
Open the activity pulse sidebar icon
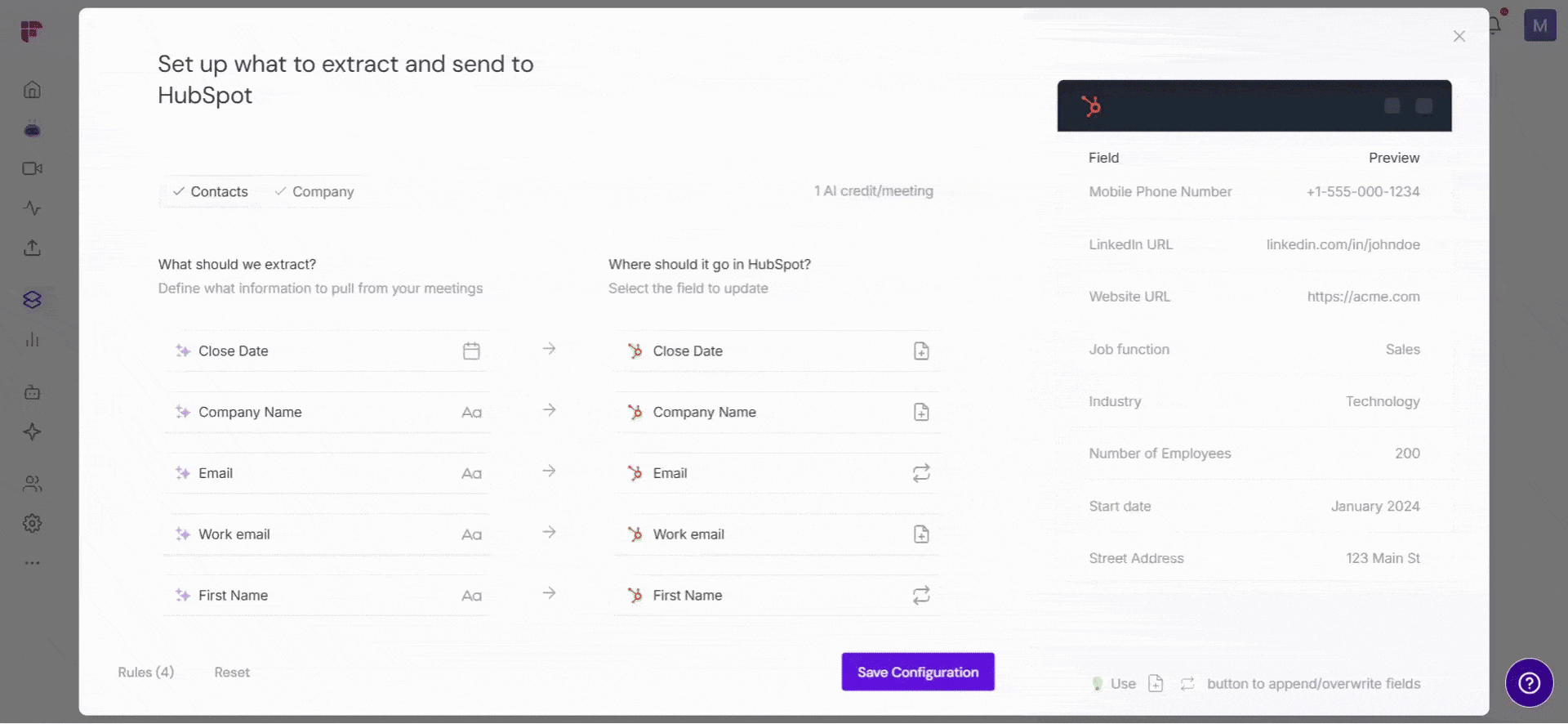[32, 208]
